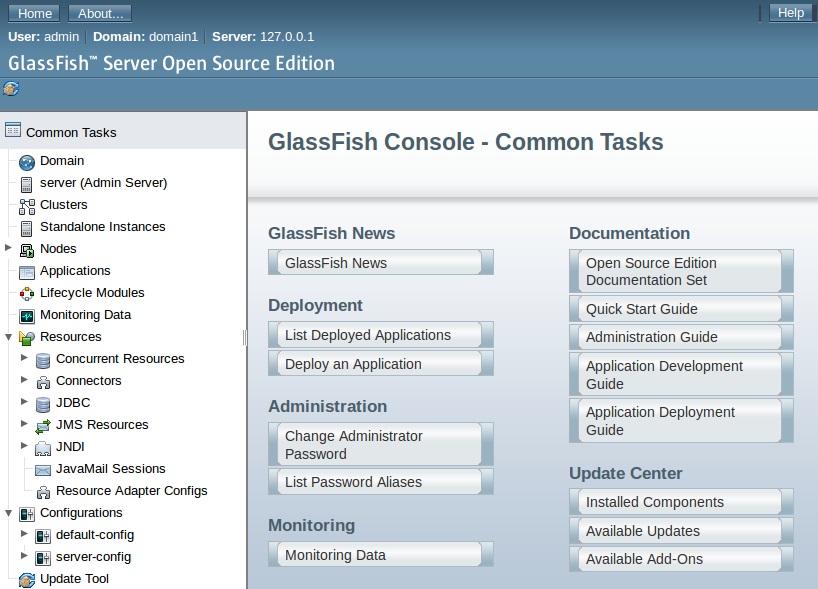
Task: Select Common Tasks in the sidebar
Action: tap(71, 133)
